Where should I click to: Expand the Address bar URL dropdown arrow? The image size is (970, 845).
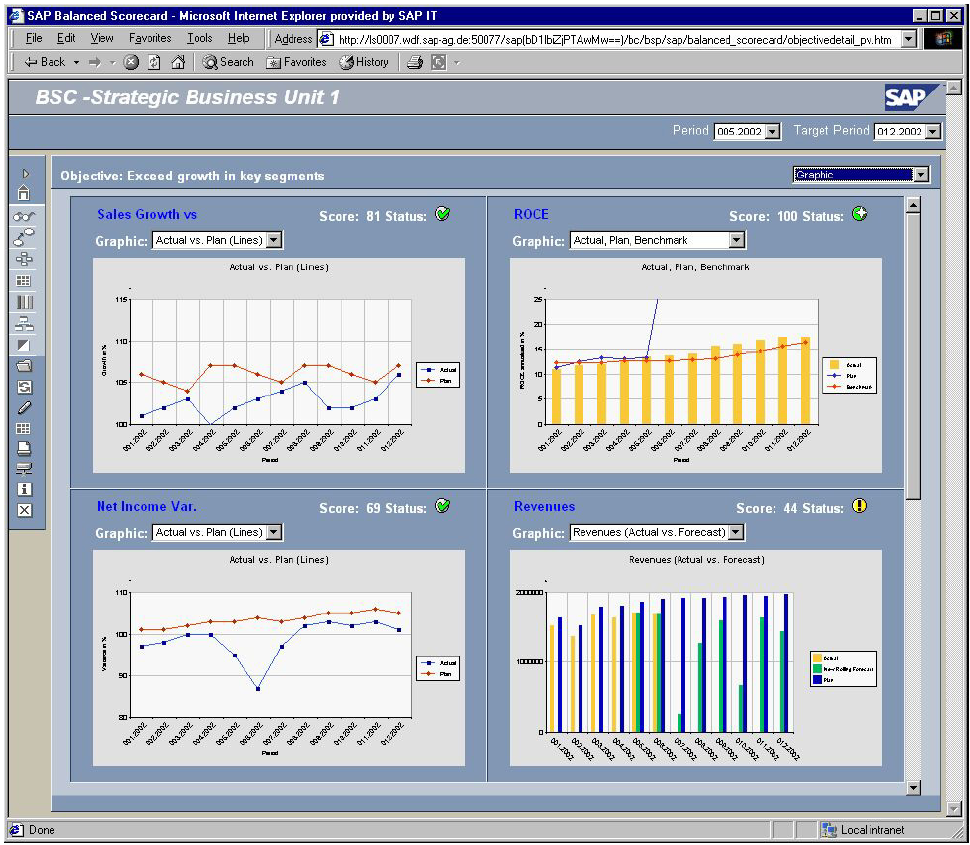click(908, 40)
